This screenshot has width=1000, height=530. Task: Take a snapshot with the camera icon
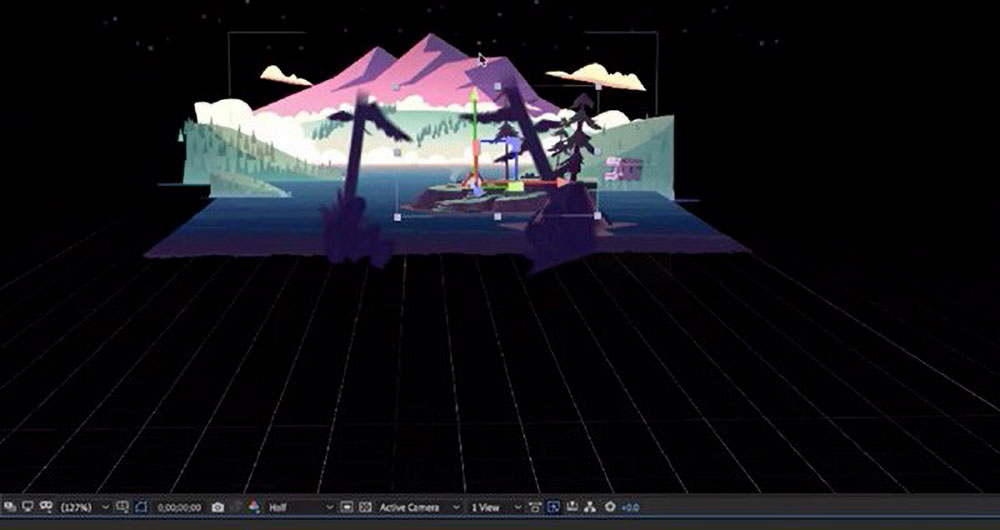click(x=218, y=507)
